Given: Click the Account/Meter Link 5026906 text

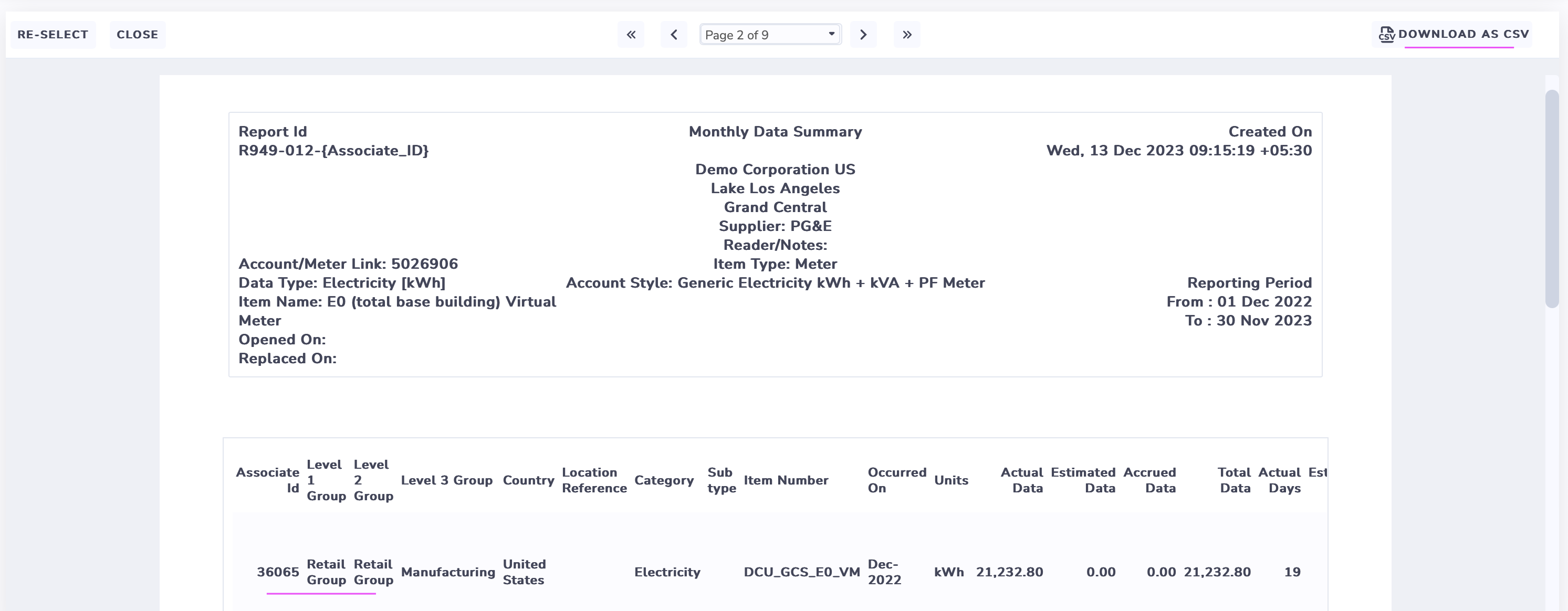Looking at the screenshot, I should point(348,264).
